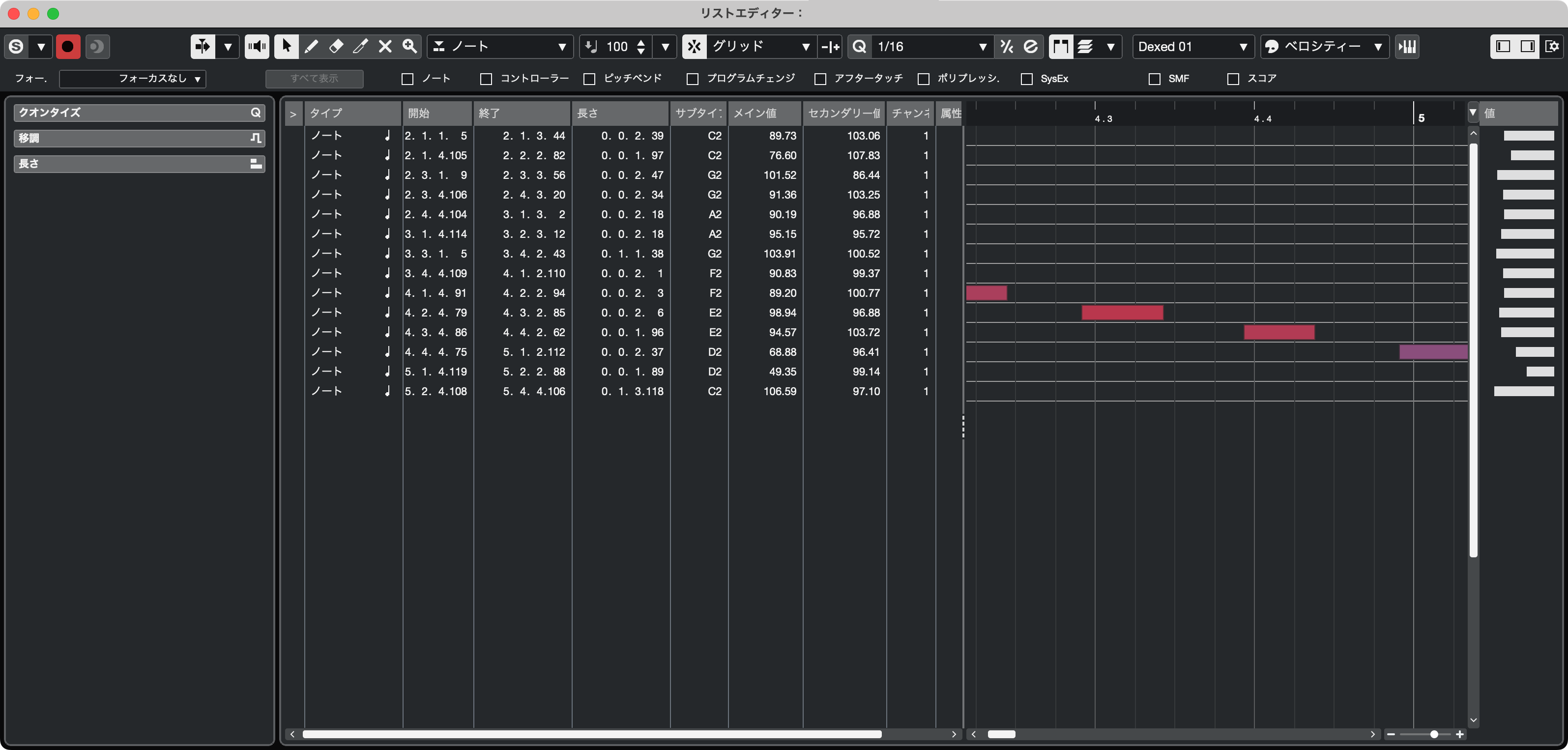Enable the ポリプレッシャー filter checkbox
1568x750 pixels.
(x=924, y=79)
